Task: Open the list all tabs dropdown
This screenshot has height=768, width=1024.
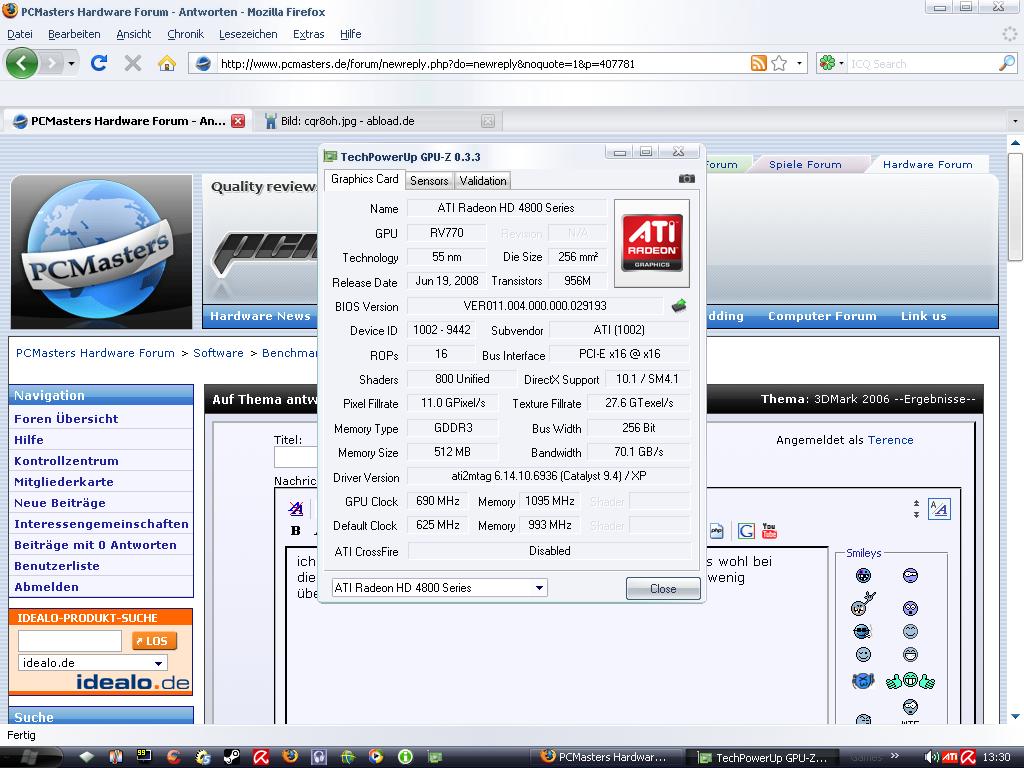Action: [1015, 121]
